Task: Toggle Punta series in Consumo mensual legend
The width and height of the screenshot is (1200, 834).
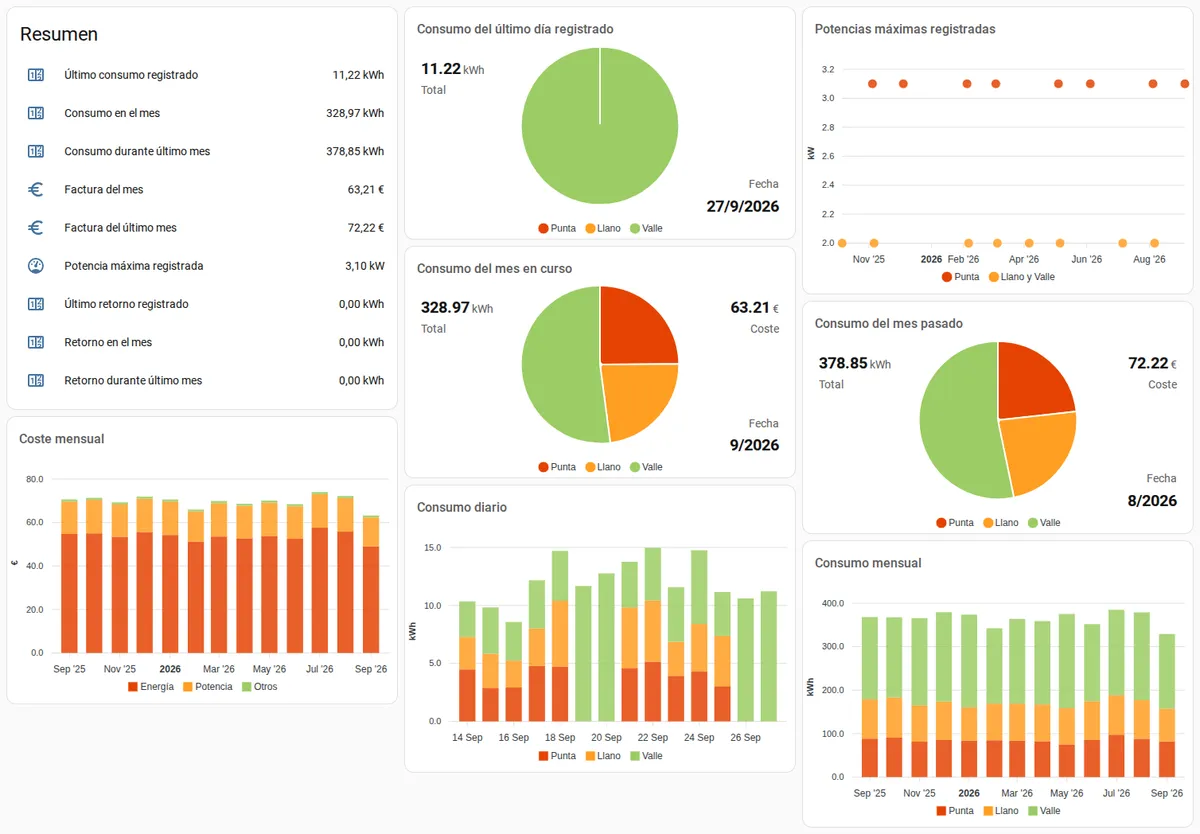Action: point(955,811)
